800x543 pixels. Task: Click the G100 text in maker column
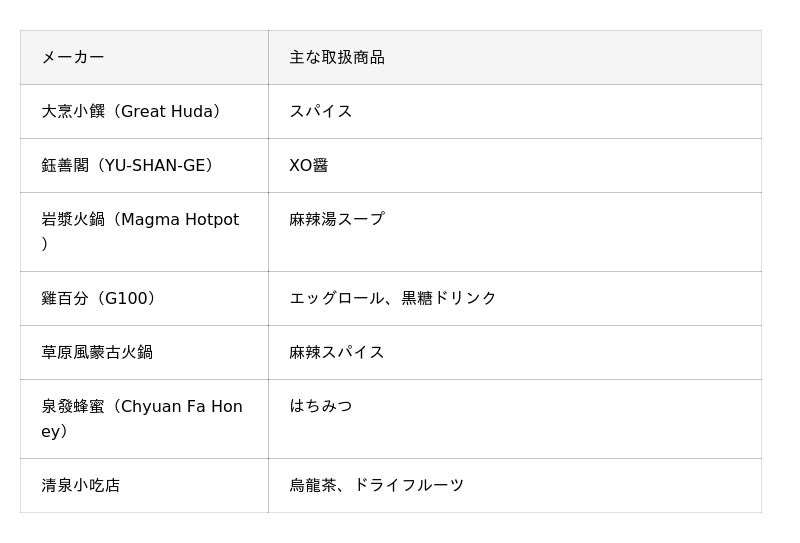point(126,298)
